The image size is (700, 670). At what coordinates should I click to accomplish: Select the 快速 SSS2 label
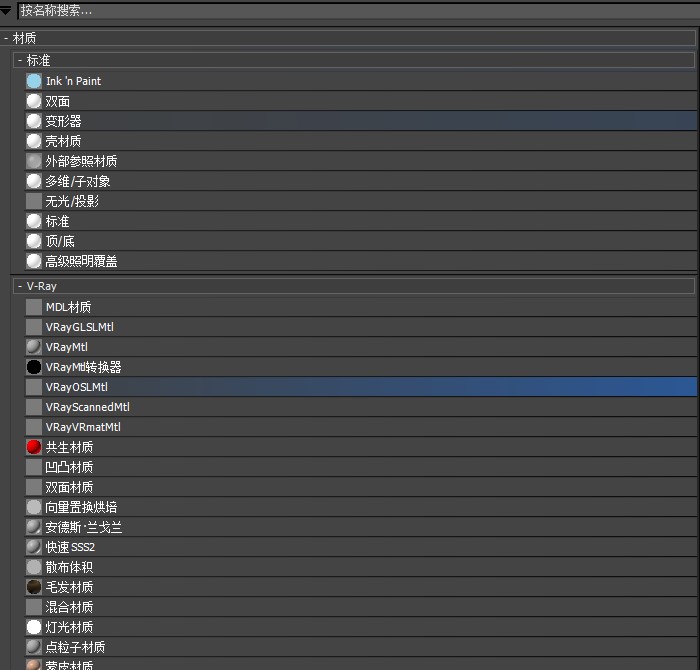point(70,547)
